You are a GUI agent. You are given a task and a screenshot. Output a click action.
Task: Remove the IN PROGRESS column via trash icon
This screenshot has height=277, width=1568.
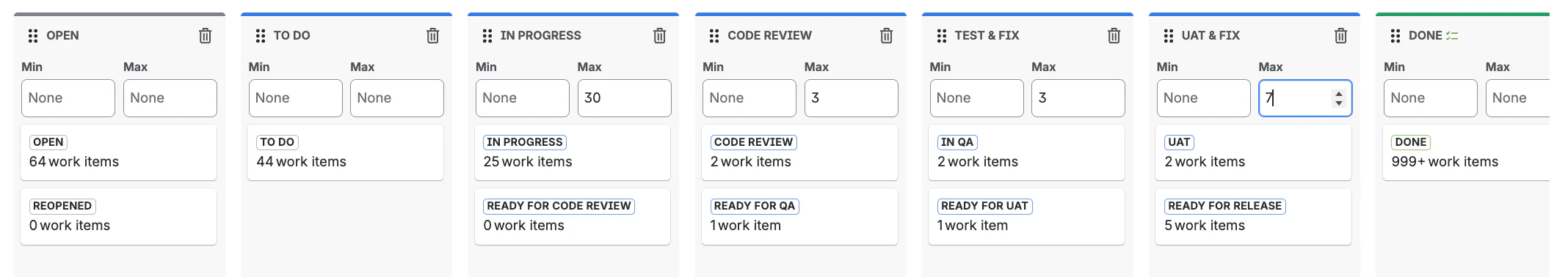[660, 35]
